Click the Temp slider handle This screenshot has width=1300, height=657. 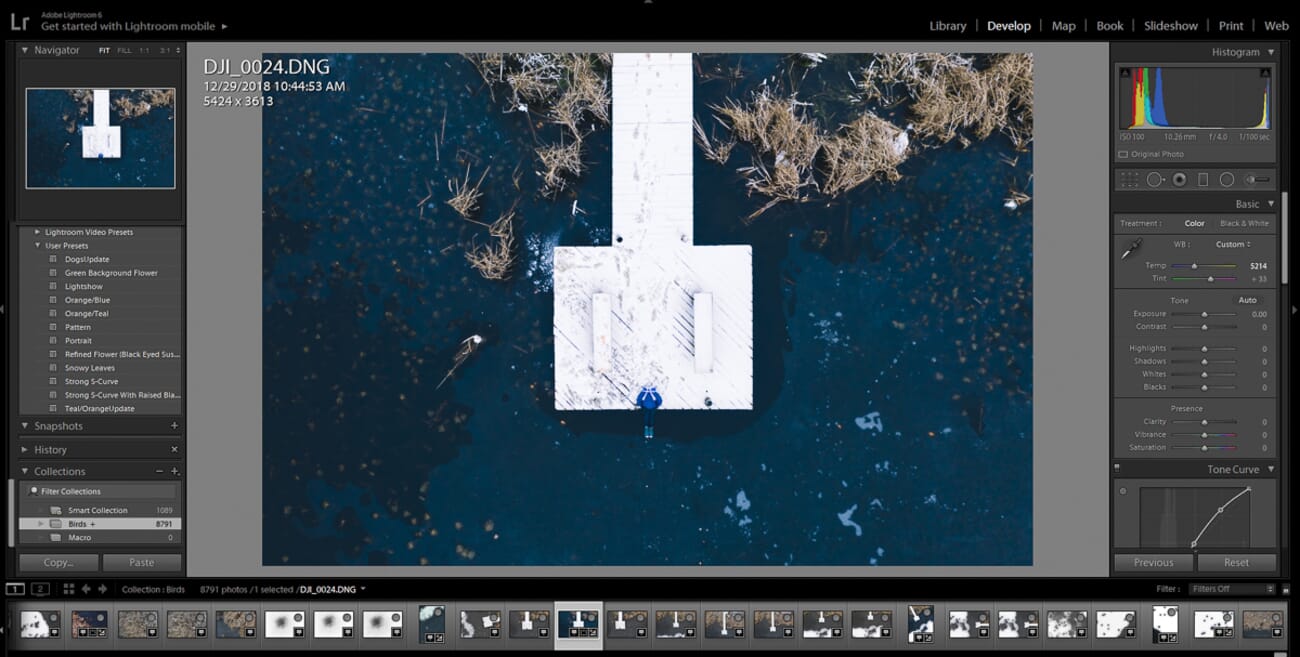pos(1194,266)
